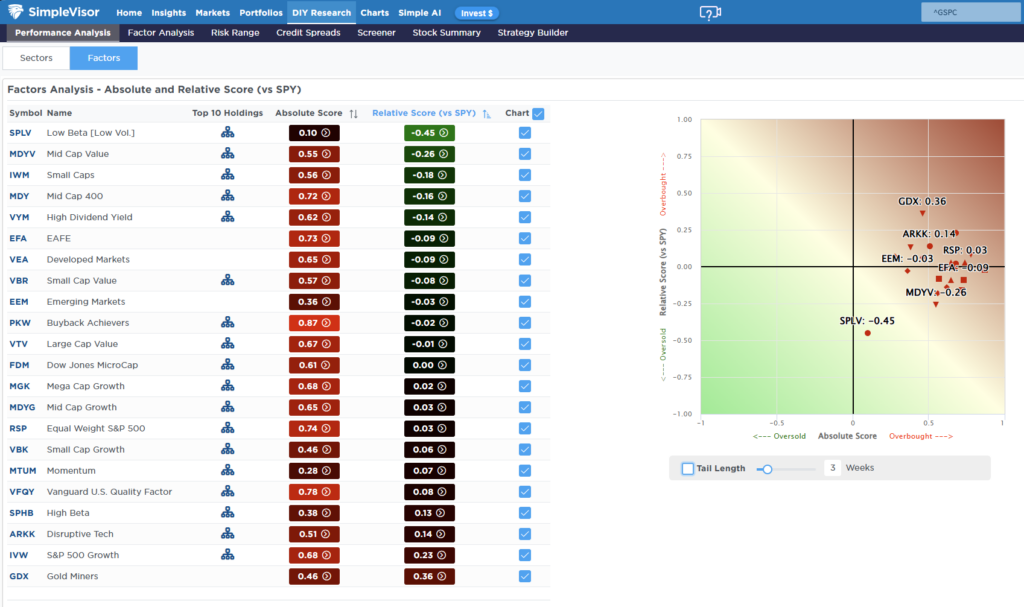View holdings icon for RSP Equal Weight
1024x607 pixels.
coord(227,428)
